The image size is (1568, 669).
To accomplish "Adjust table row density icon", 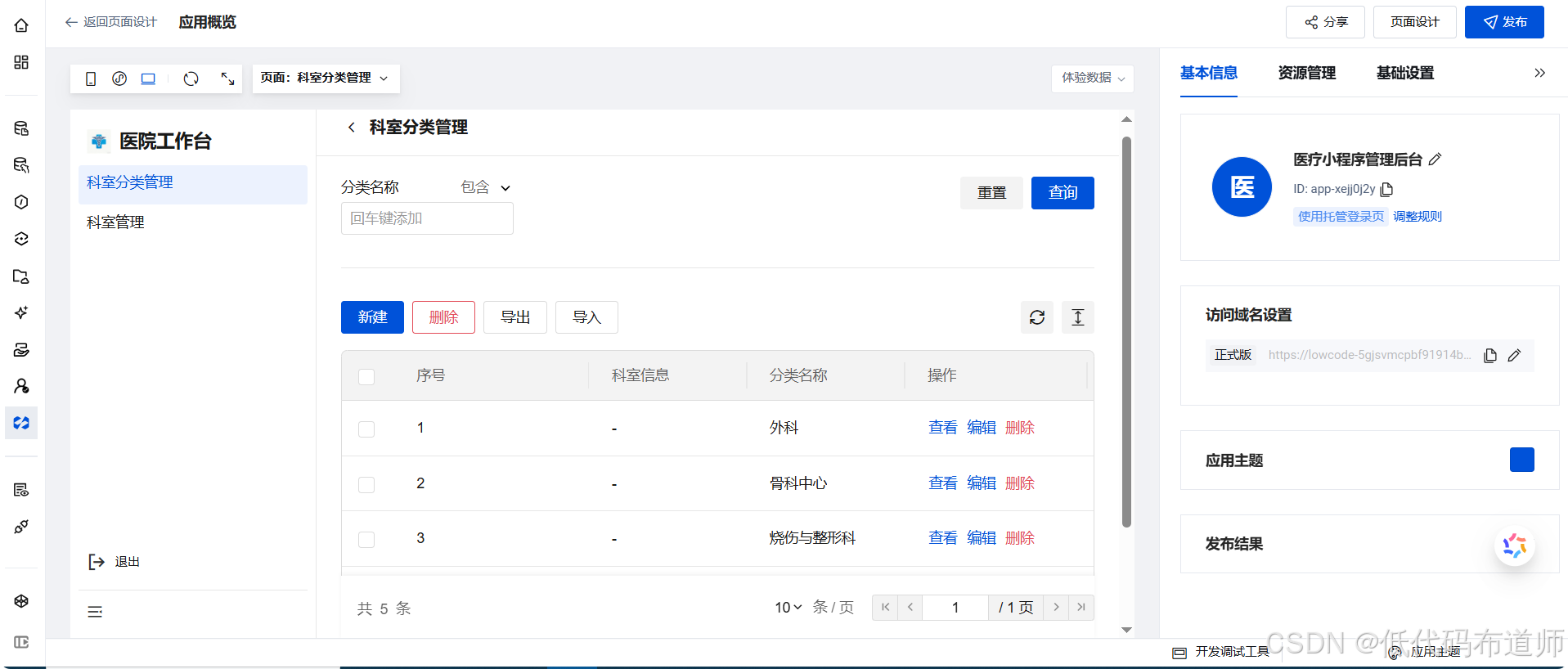I will click(1078, 317).
